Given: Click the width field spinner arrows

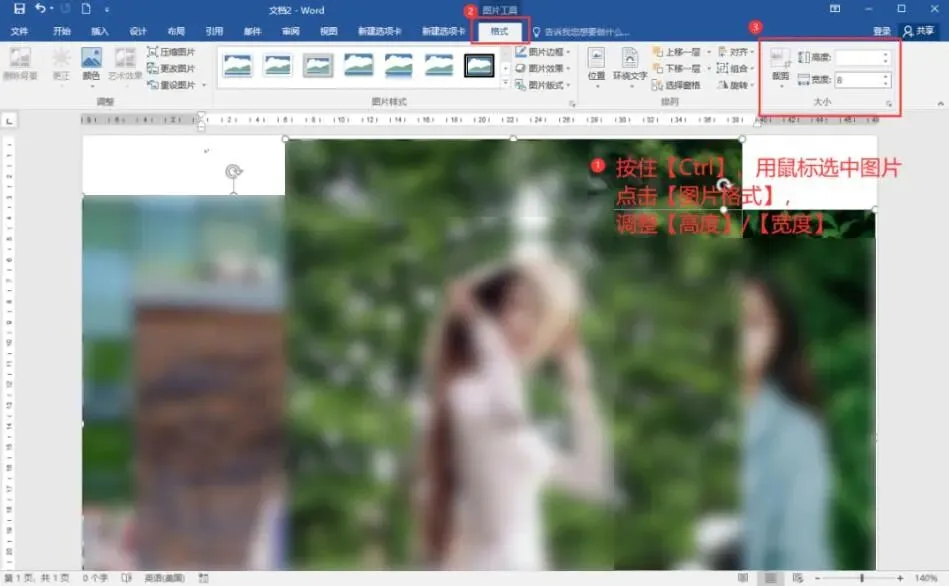Looking at the screenshot, I should click(x=887, y=79).
